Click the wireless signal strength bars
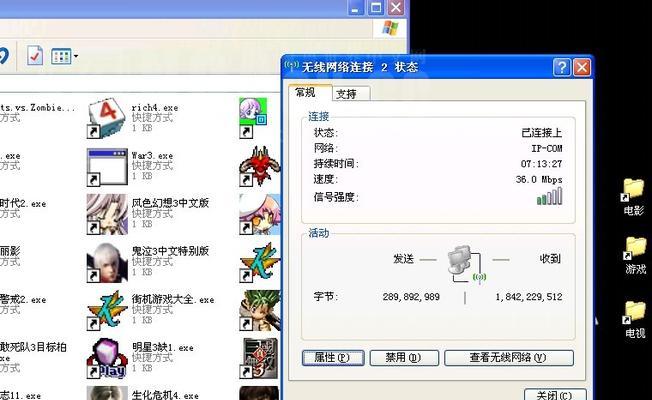The height and width of the screenshot is (400, 652). pyautogui.click(x=550, y=196)
